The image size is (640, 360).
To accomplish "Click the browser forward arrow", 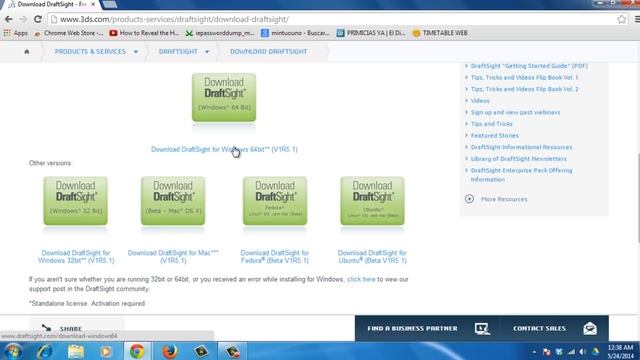I will [23, 19].
